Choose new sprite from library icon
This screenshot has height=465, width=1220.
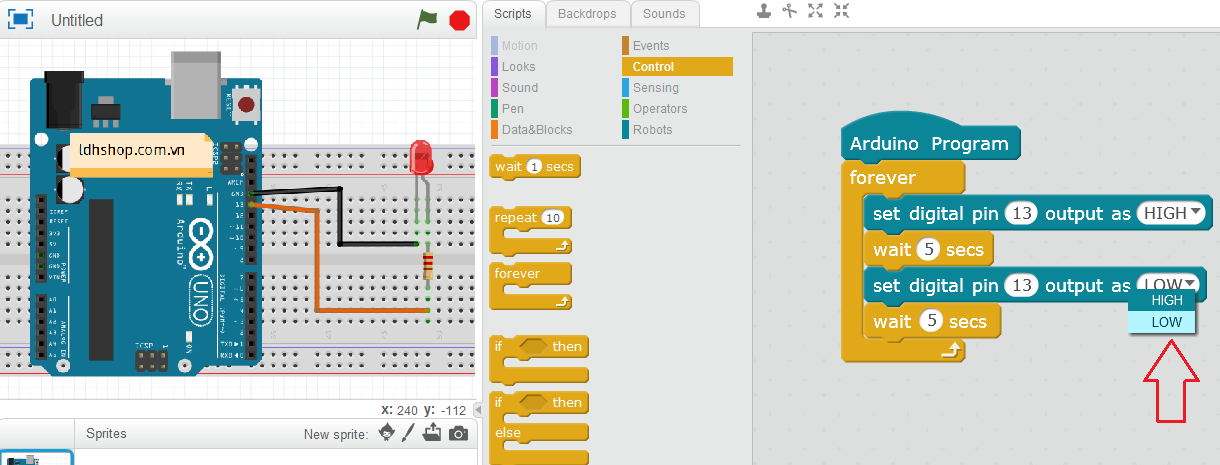386,433
